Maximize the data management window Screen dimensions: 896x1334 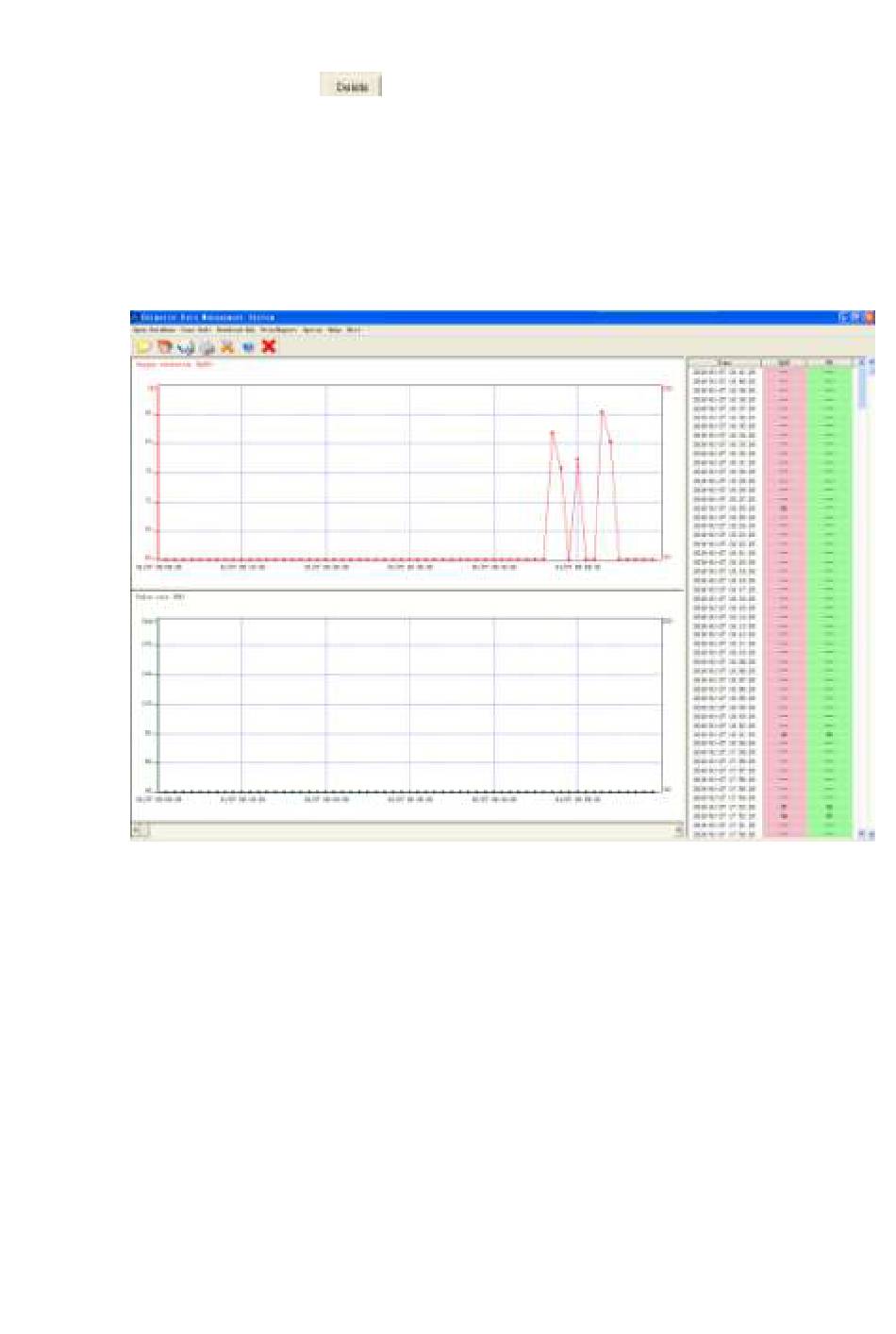click(x=856, y=318)
